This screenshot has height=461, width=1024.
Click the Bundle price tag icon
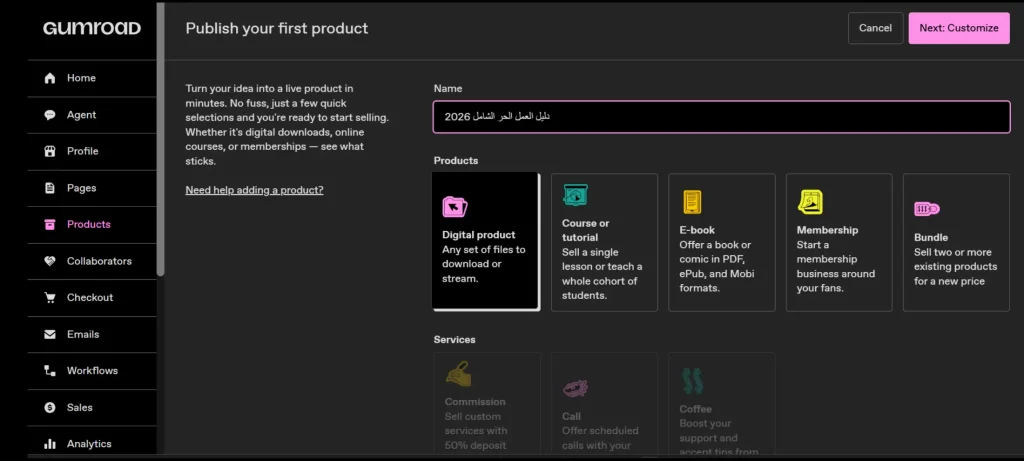click(x=927, y=209)
